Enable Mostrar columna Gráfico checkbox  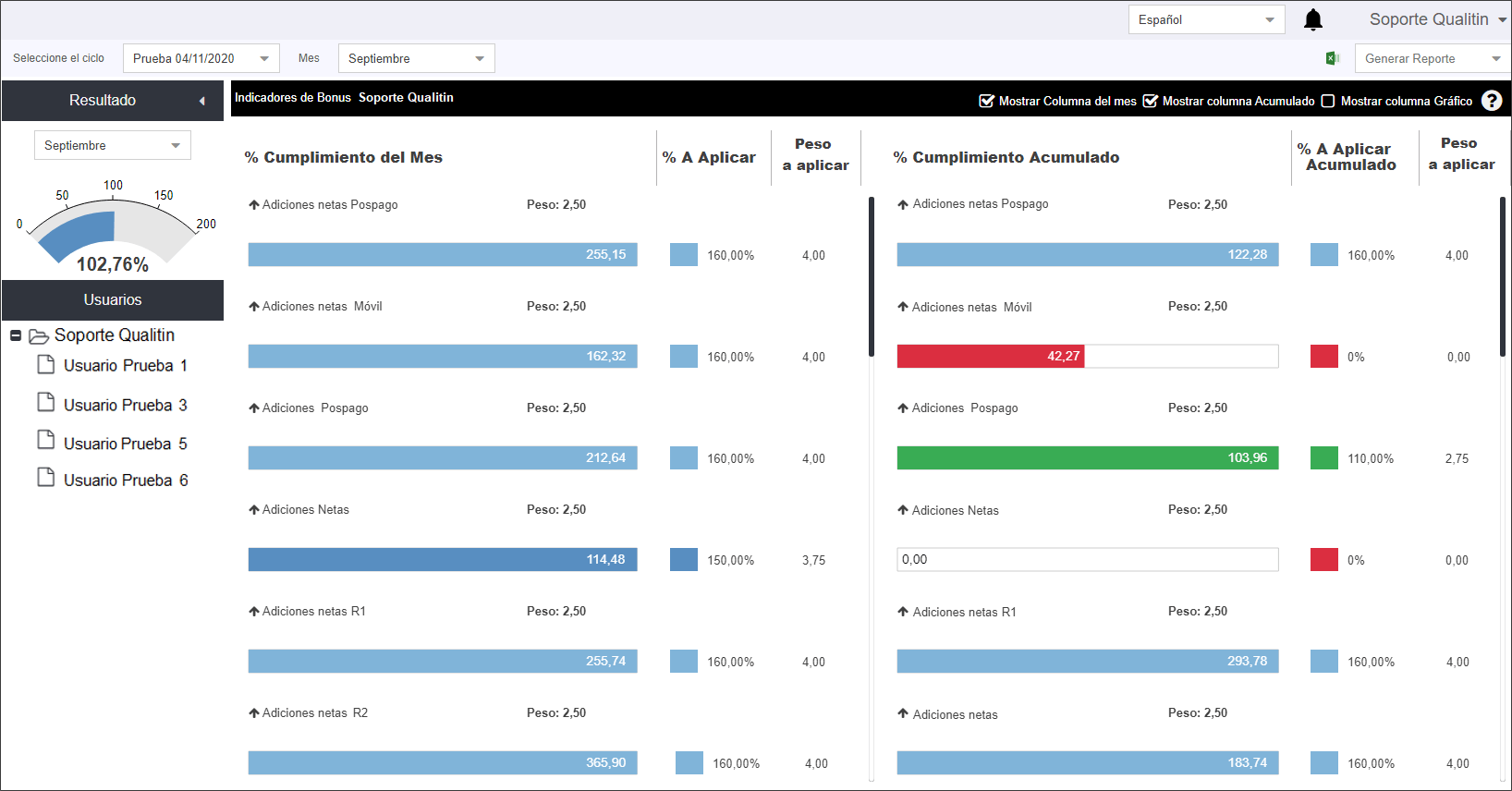pos(1328,101)
